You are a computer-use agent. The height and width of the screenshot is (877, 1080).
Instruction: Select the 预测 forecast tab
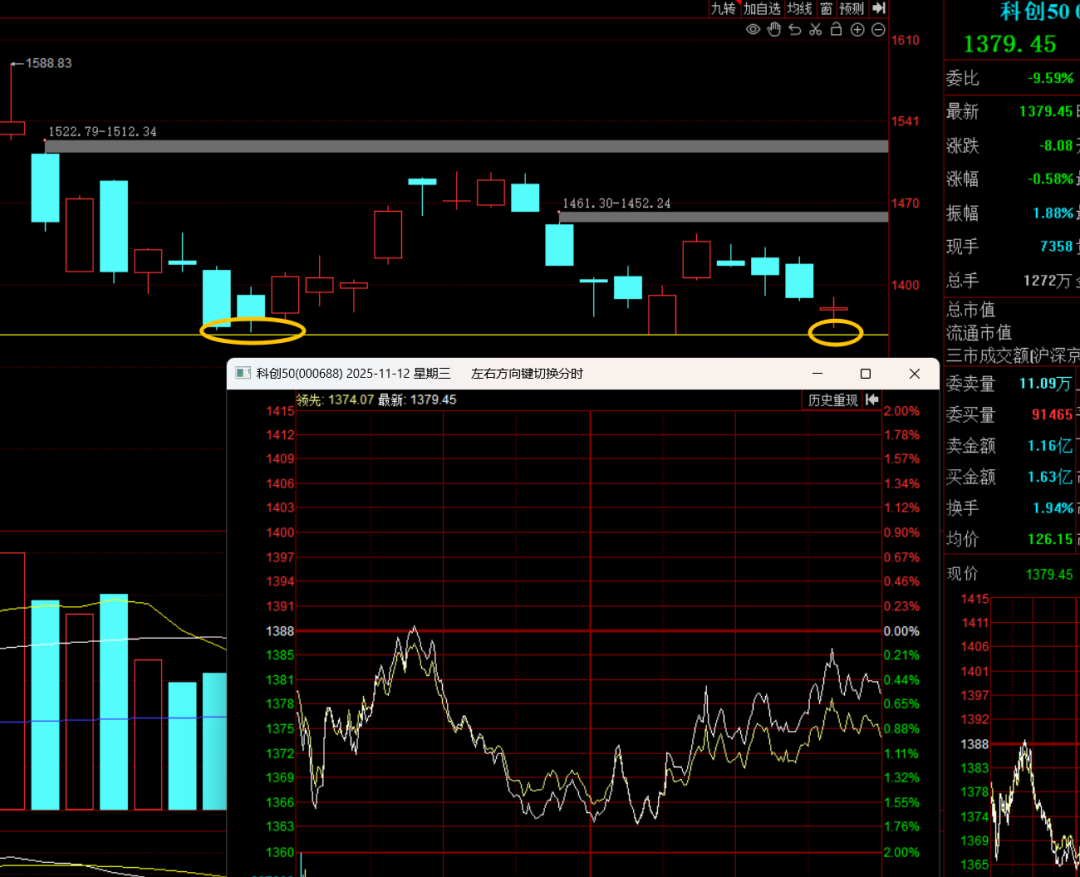(x=851, y=8)
